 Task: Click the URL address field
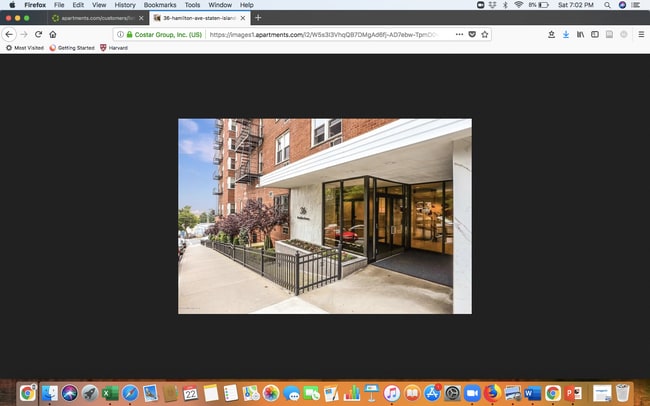click(x=330, y=34)
